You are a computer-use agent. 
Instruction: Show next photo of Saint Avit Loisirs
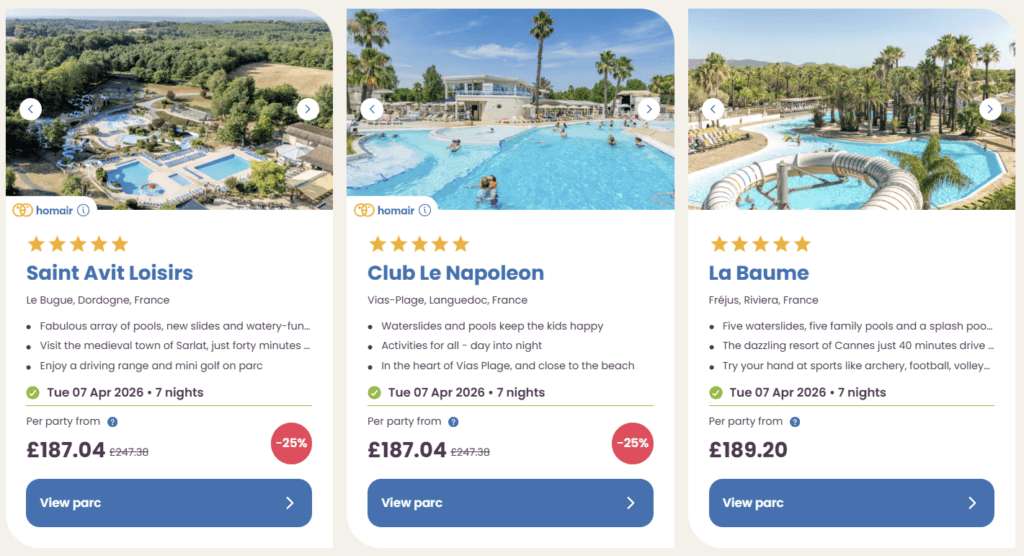pyautogui.click(x=308, y=109)
